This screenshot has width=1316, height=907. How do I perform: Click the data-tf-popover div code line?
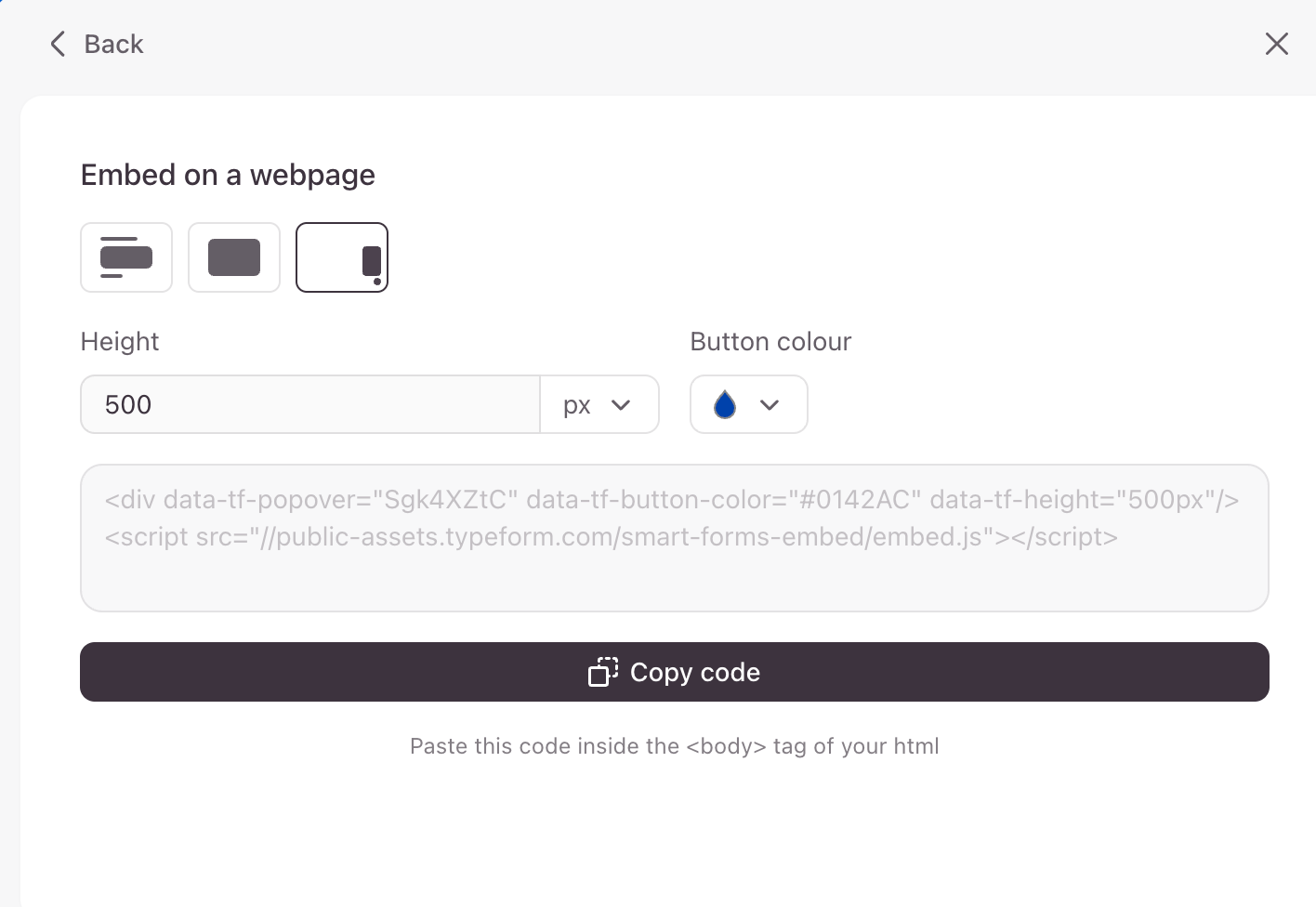(x=671, y=500)
